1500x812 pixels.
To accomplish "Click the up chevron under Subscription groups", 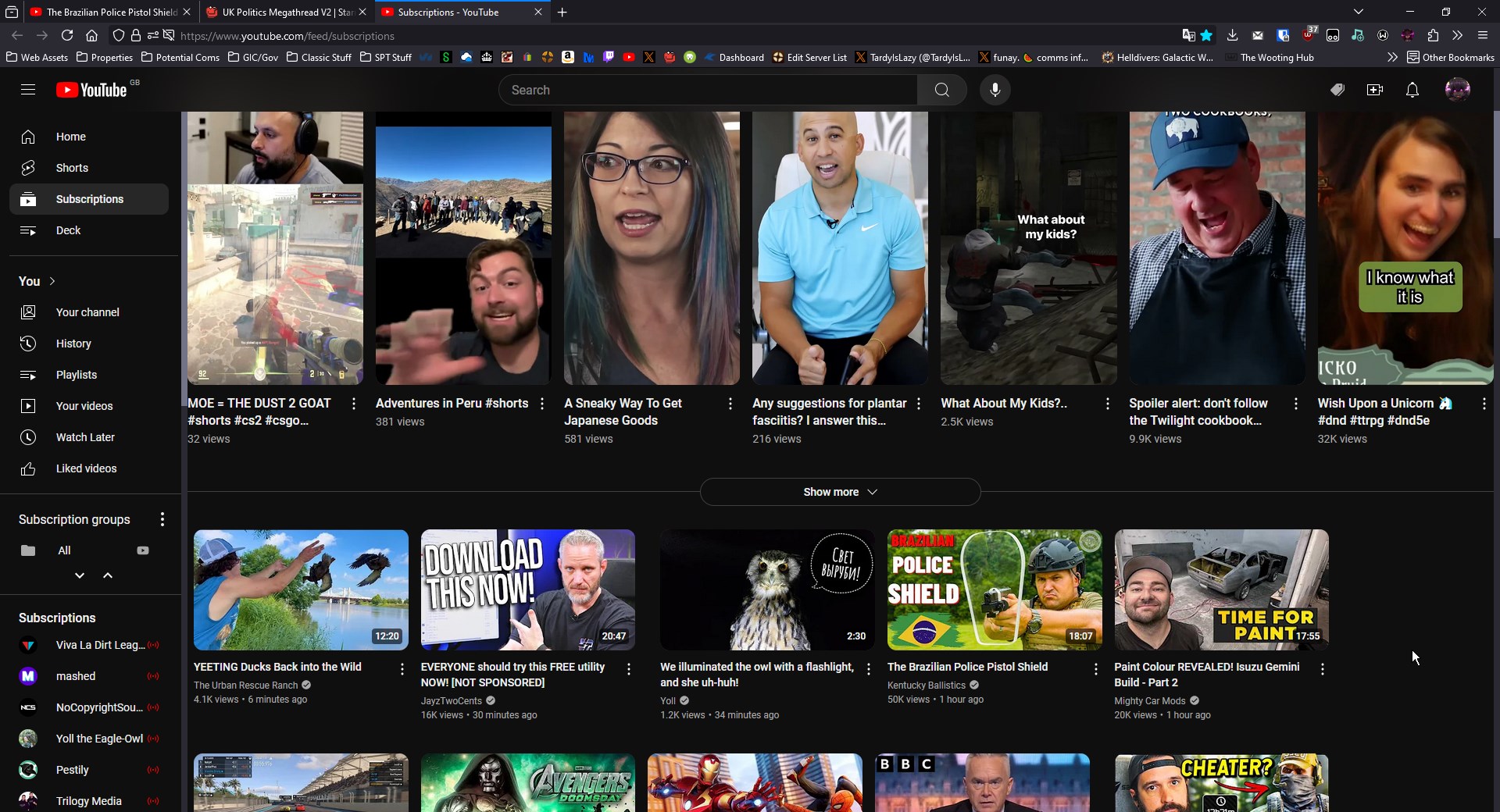I will coord(108,575).
